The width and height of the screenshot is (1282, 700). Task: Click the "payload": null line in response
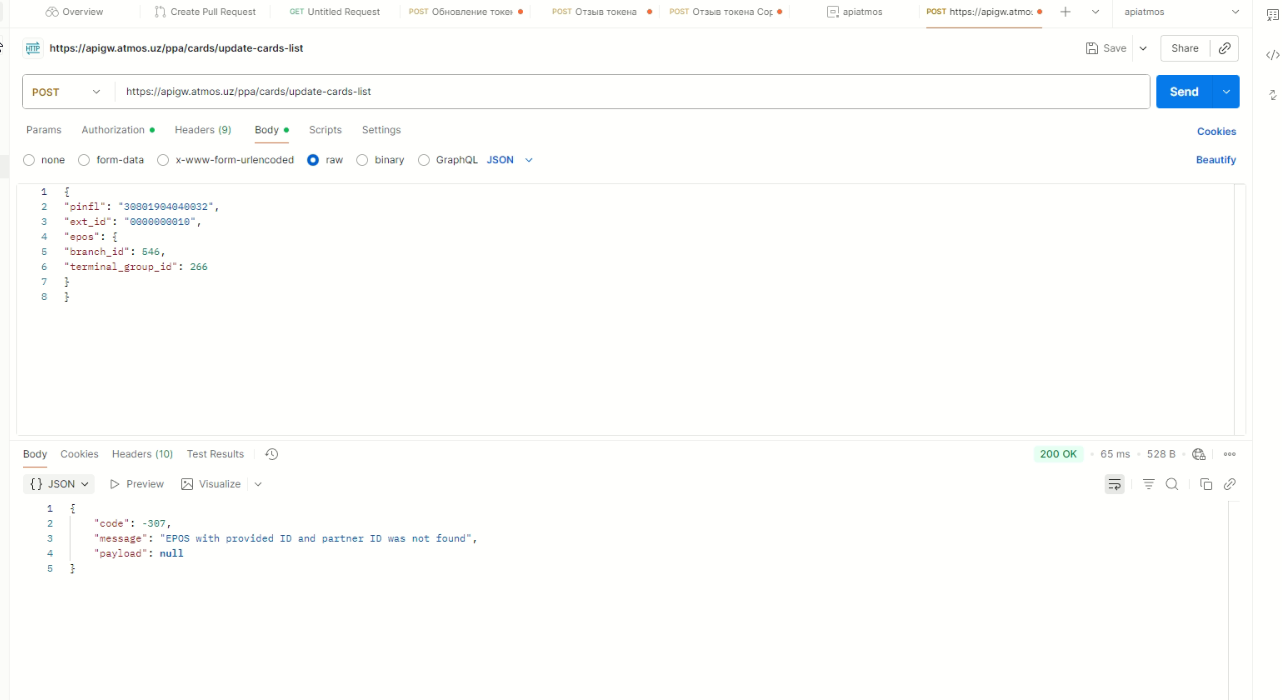point(138,553)
